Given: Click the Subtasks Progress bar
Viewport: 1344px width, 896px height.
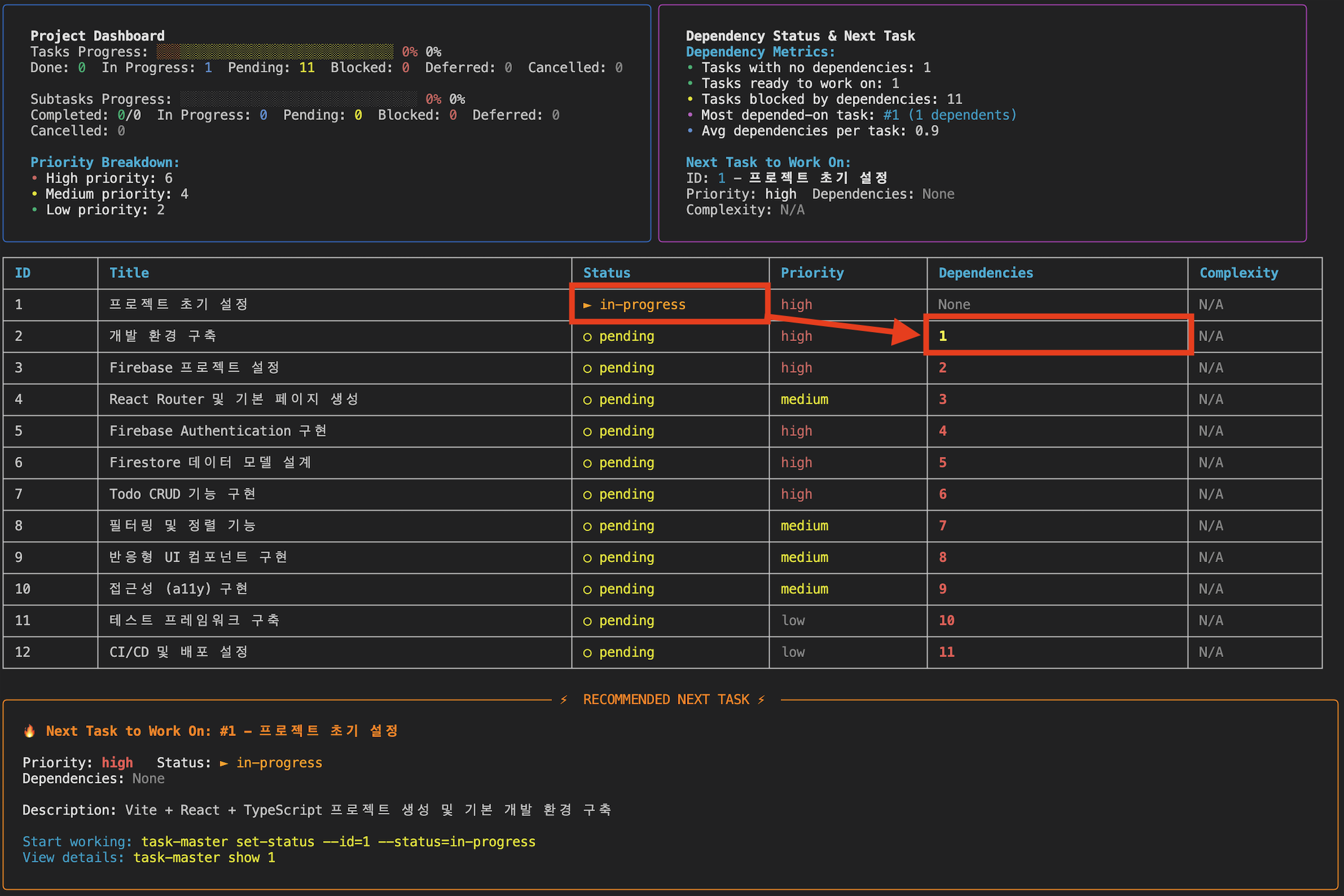Looking at the screenshot, I should pos(299,99).
